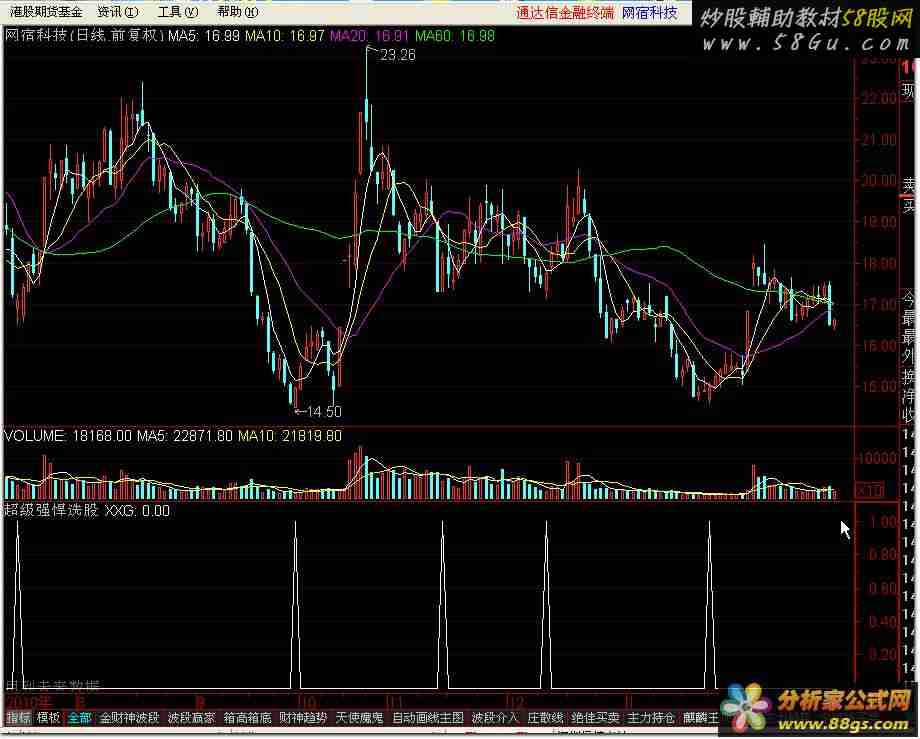Screen dimensions: 920x739
Task: Switch to 波段介入 indicator tab
Action: (x=495, y=717)
